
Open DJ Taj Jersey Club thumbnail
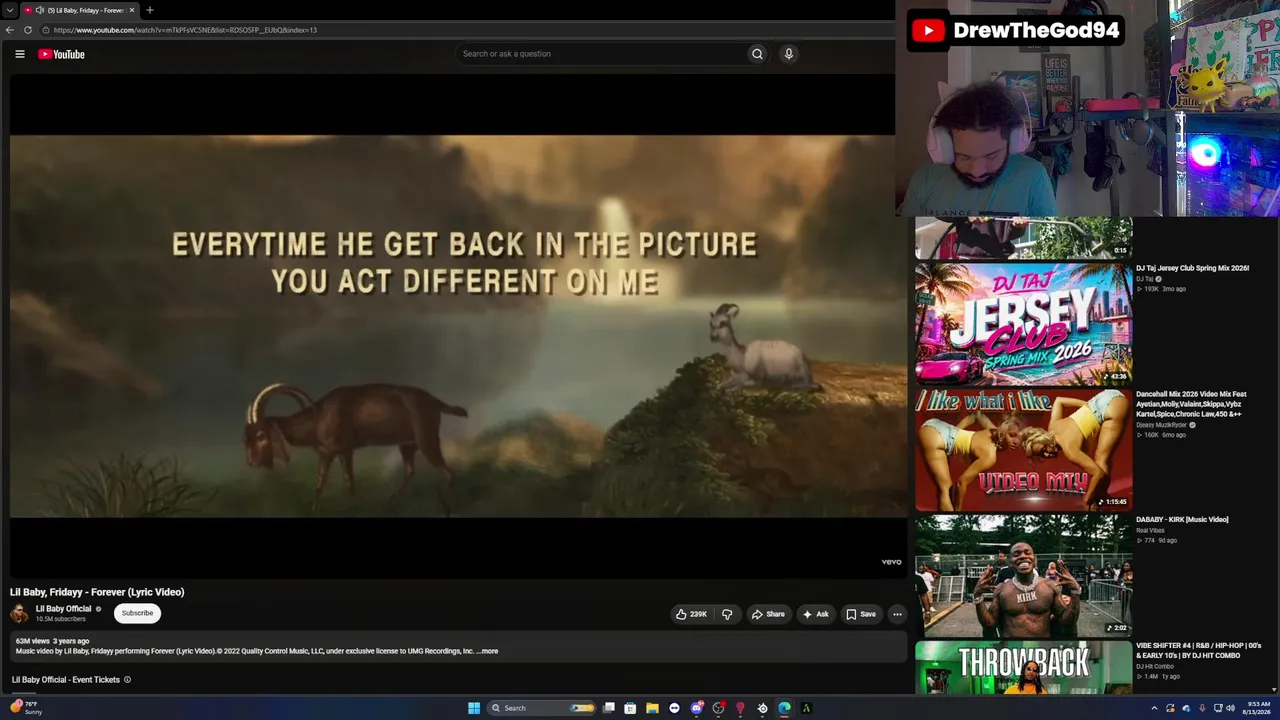(x=1023, y=324)
